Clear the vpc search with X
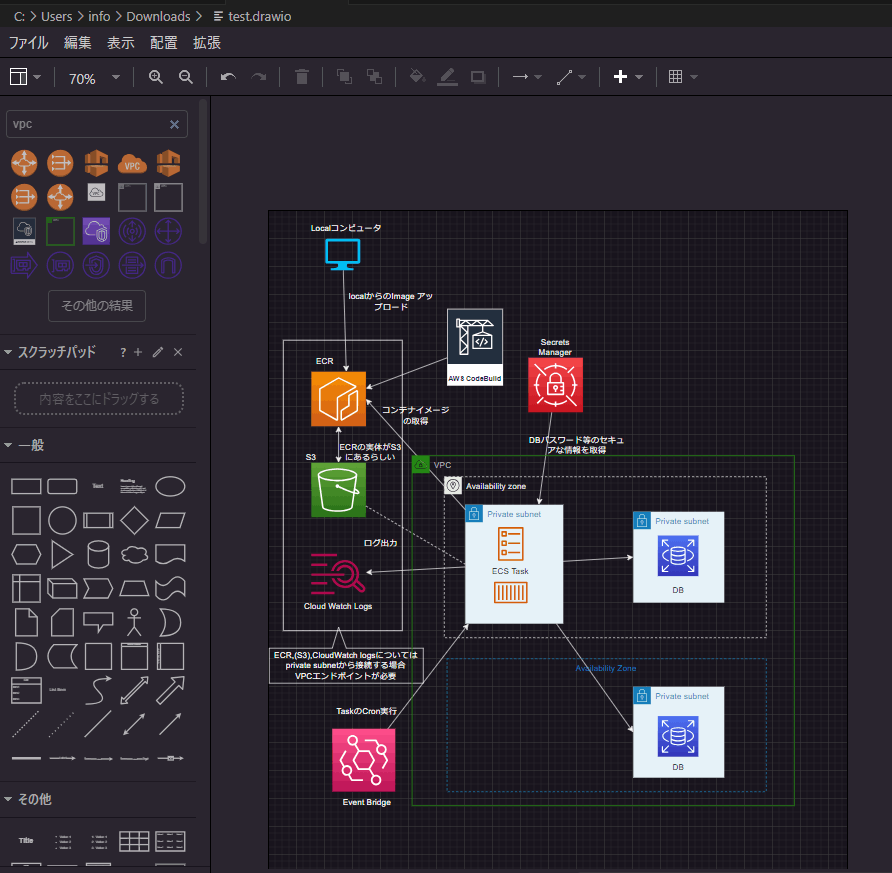 [175, 125]
